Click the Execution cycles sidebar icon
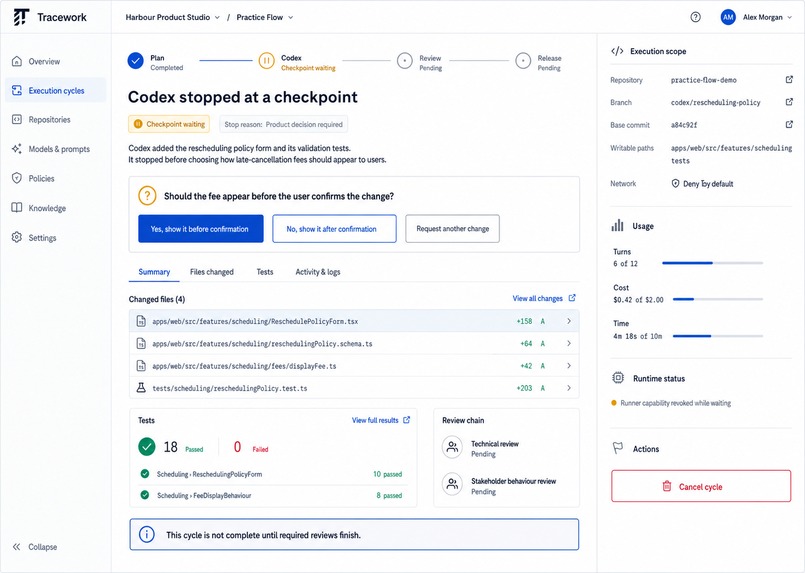 tap(16, 90)
